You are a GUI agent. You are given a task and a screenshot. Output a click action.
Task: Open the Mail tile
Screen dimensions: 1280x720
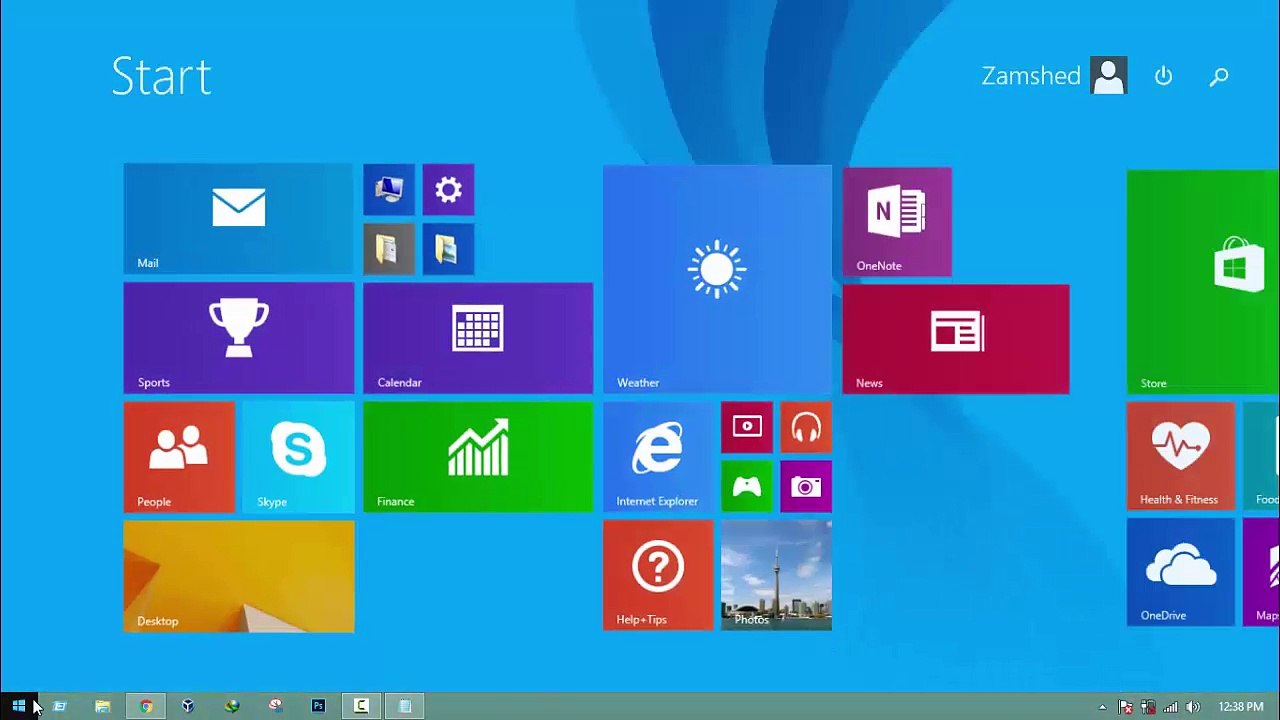click(238, 219)
